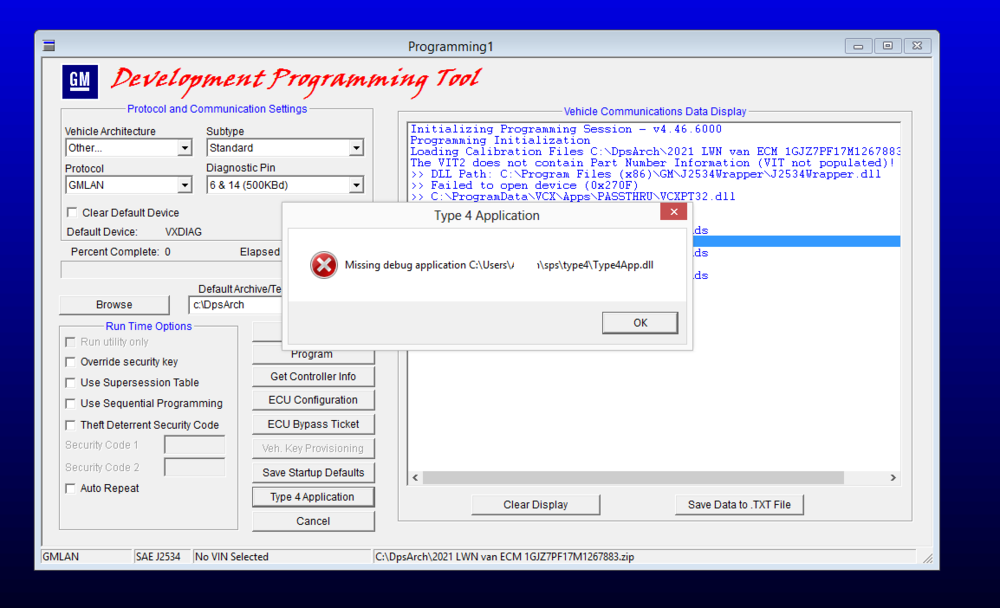
Task: Open the Protocol GMLAN dropdown
Action: tap(184, 185)
